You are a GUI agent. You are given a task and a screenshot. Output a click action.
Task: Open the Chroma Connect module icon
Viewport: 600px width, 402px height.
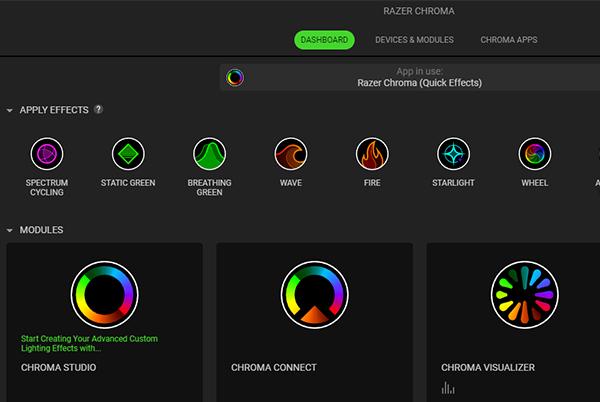click(x=315, y=295)
